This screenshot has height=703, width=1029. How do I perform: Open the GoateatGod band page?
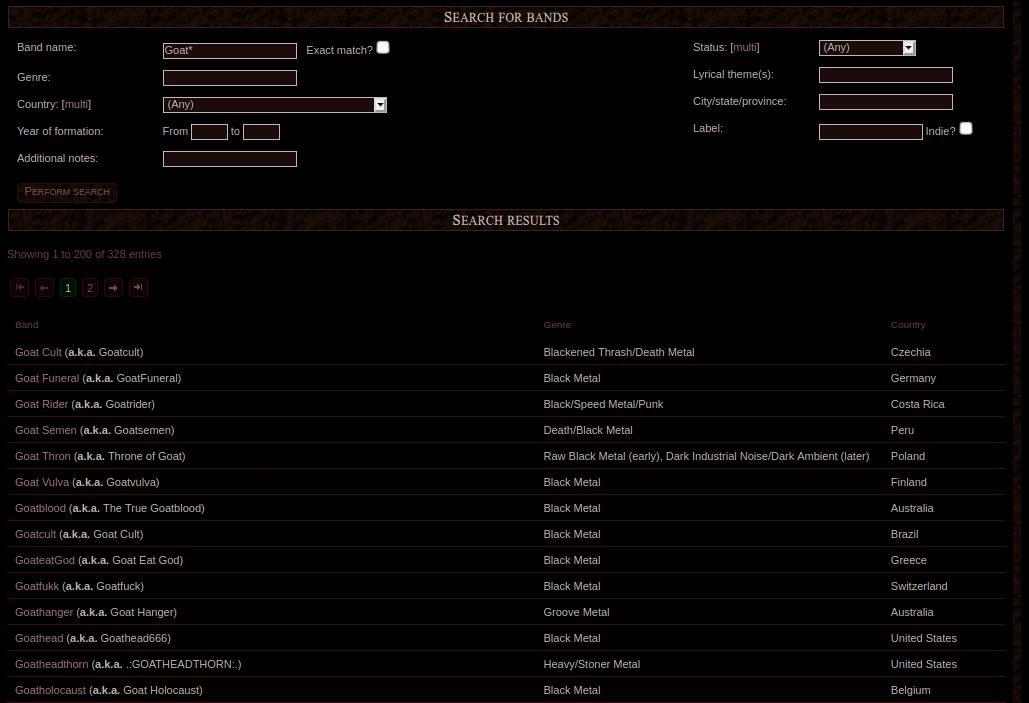[45, 561]
